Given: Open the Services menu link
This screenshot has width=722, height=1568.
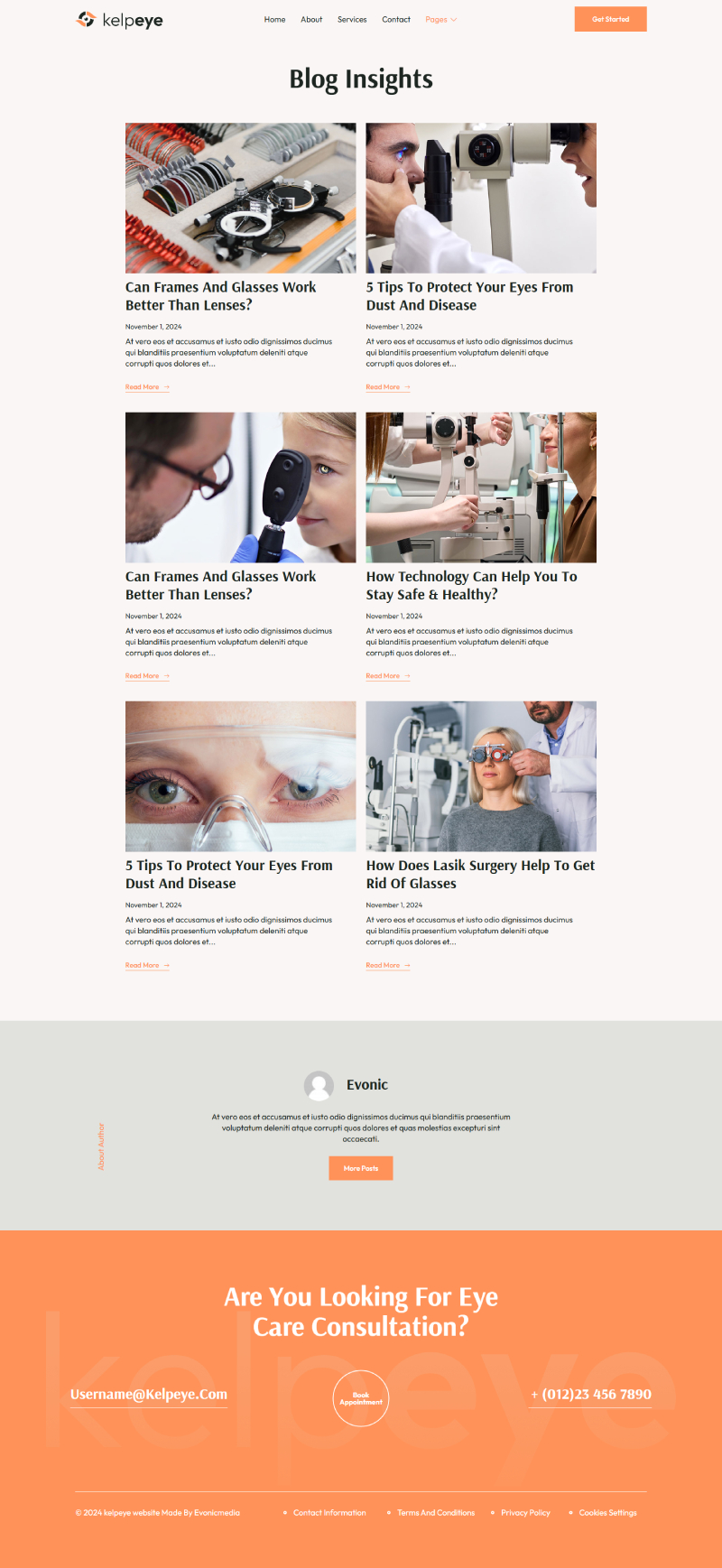Looking at the screenshot, I should [352, 19].
